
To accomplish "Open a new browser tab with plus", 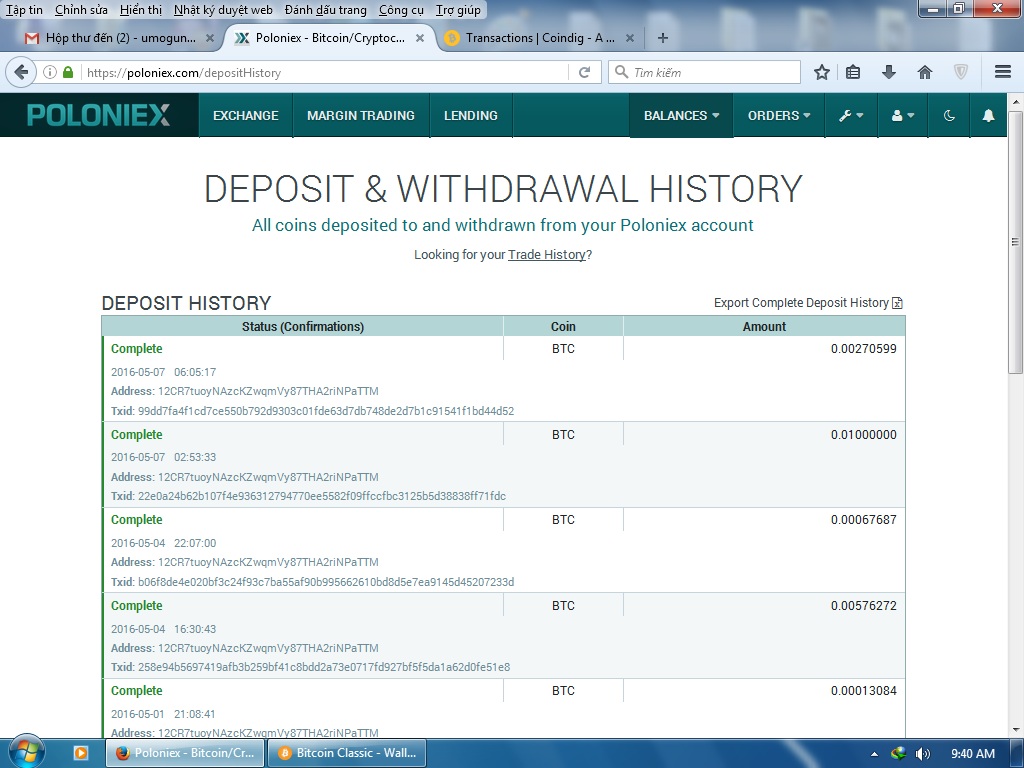I will (x=663, y=38).
